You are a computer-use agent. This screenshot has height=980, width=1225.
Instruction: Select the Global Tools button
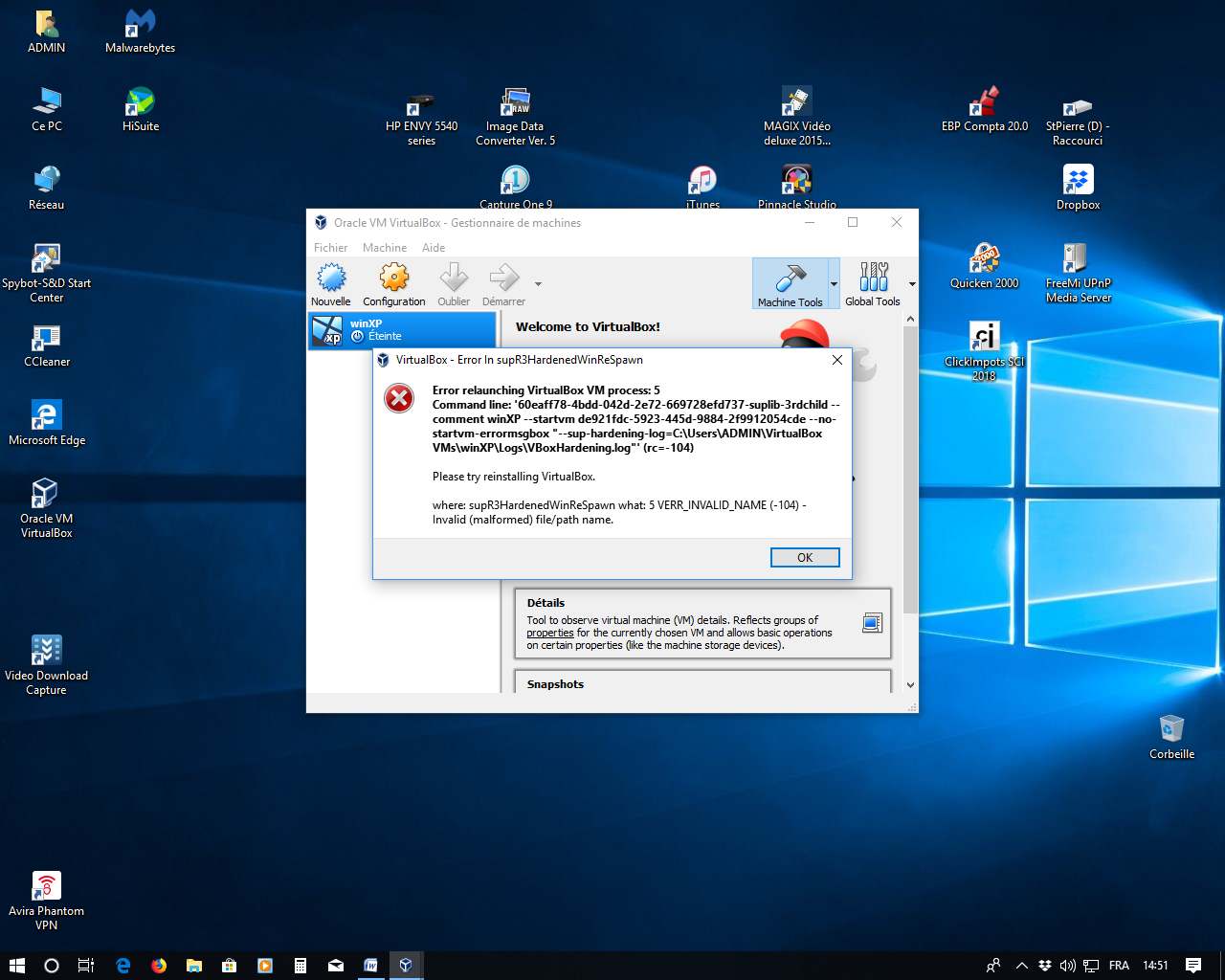click(x=873, y=284)
